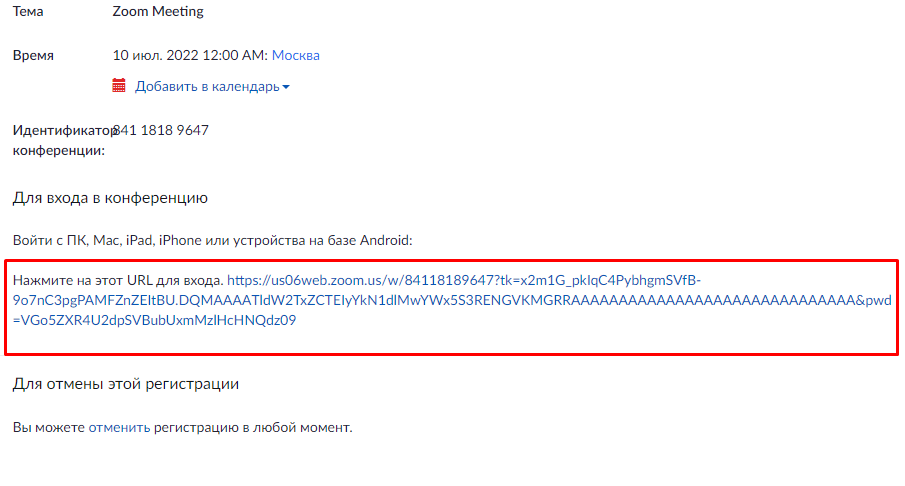Click the Тема label
The image size is (905, 486).
click(28, 12)
